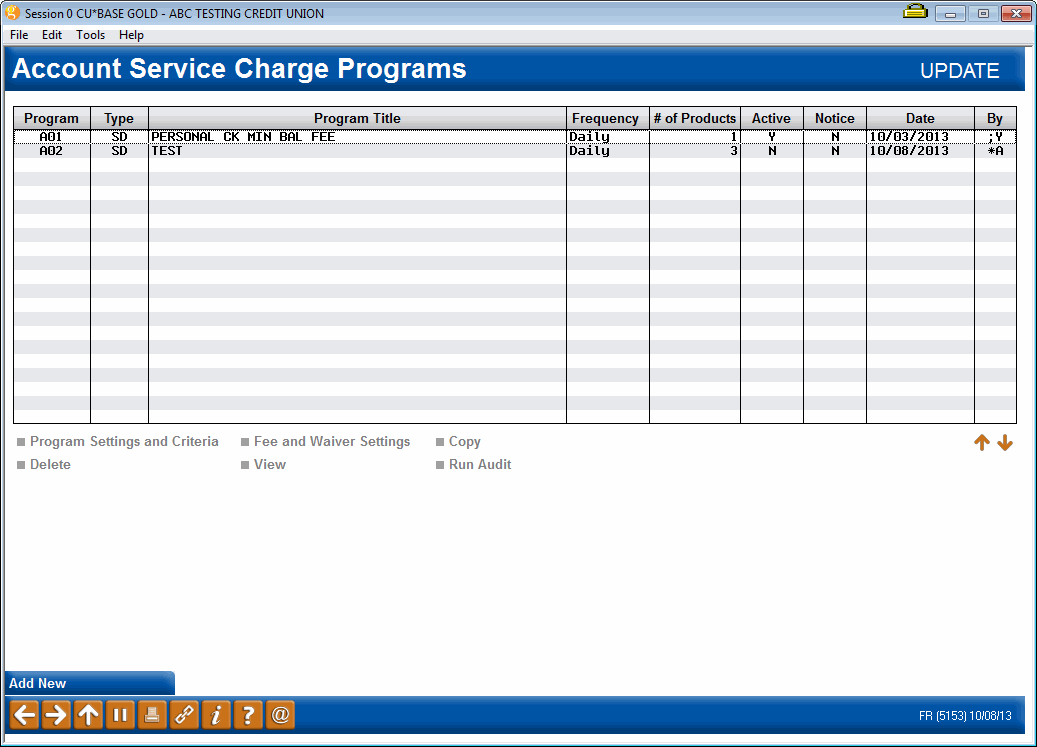Click the up arrow to return home

pyautogui.click(x=87, y=714)
